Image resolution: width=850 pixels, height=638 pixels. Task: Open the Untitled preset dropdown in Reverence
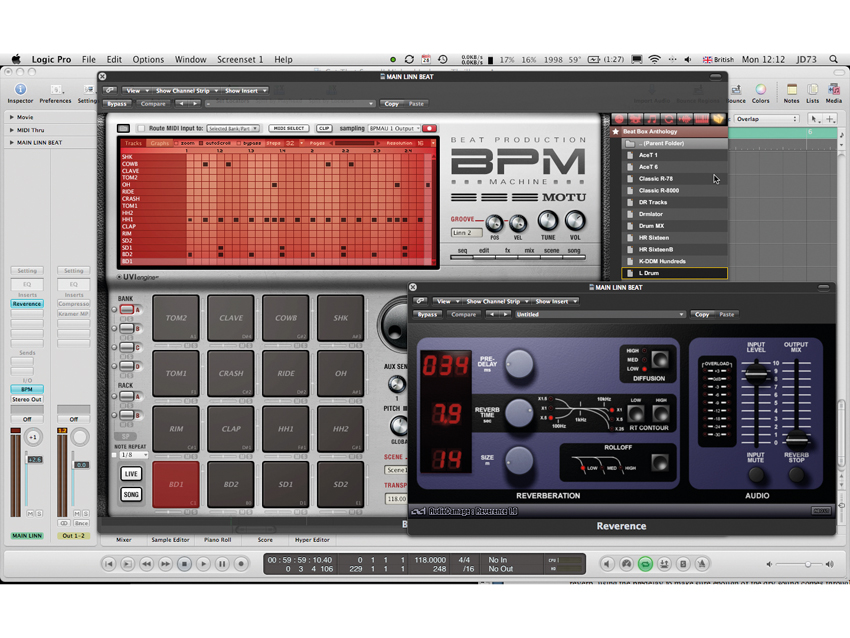[x=600, y=314]
